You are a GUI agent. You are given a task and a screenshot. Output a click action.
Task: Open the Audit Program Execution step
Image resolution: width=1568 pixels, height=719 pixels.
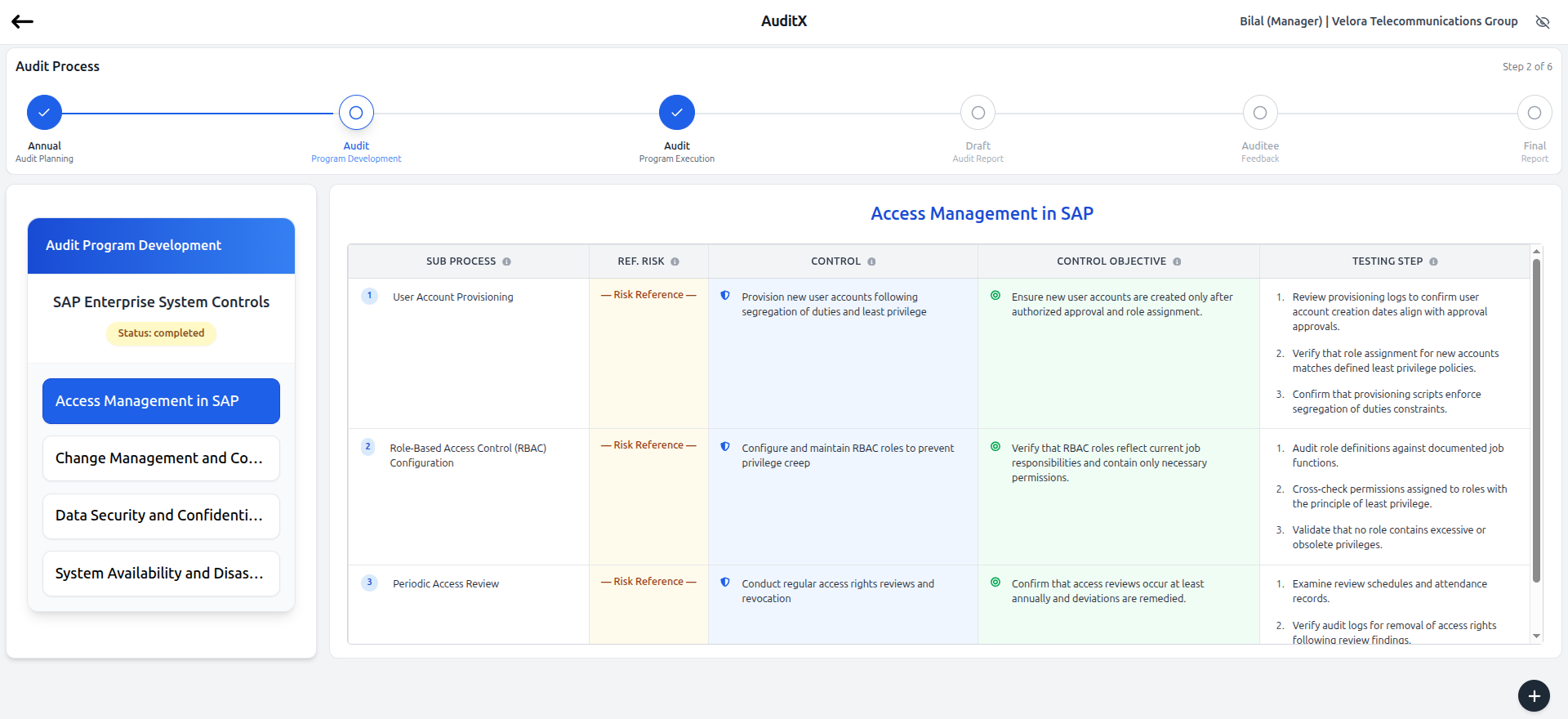pyautogui.click(x=676, y=113)
